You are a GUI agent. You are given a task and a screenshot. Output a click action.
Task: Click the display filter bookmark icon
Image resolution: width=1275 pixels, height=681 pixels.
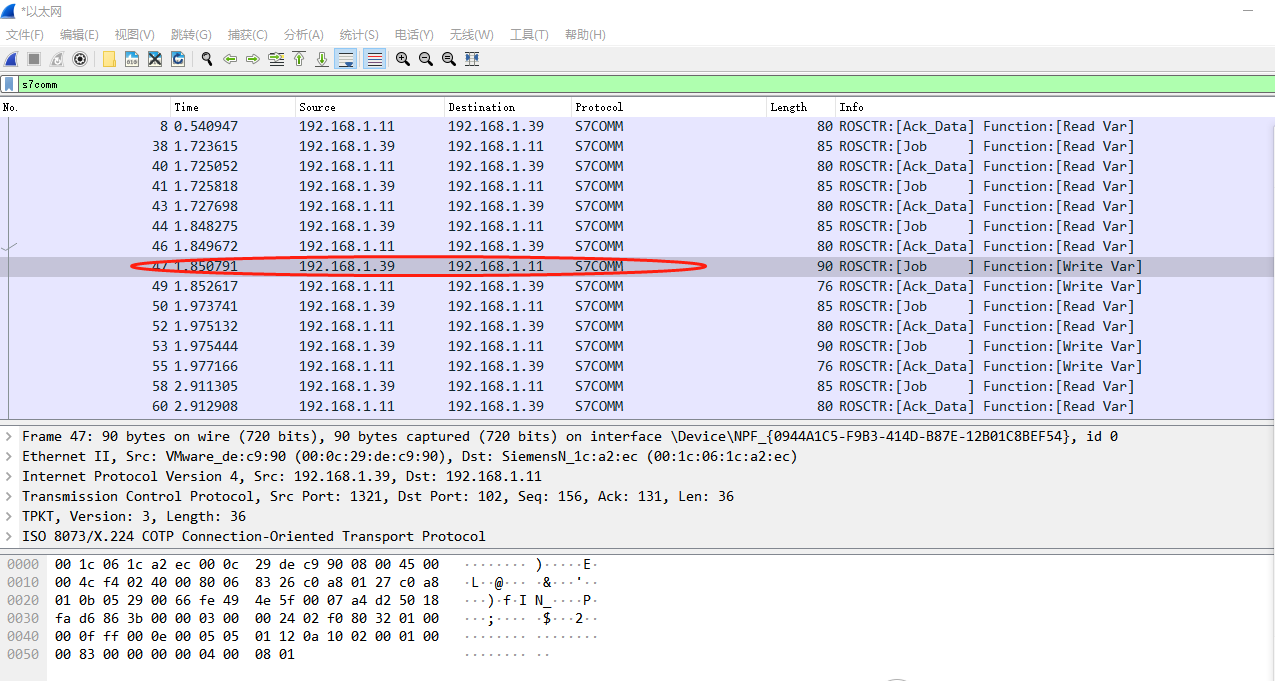click(9, 84)
